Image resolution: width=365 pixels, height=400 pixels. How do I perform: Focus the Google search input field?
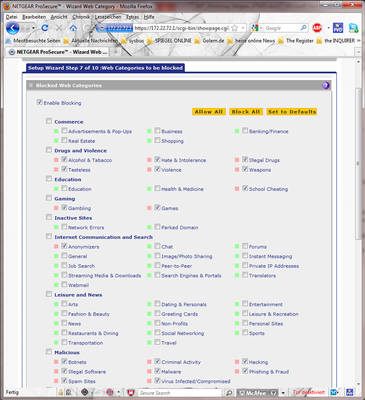[x=282, y=28]
